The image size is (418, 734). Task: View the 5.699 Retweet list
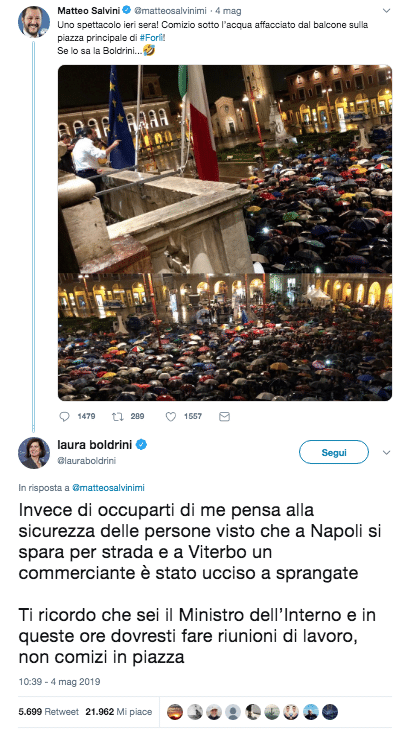(x=49, y=712)
